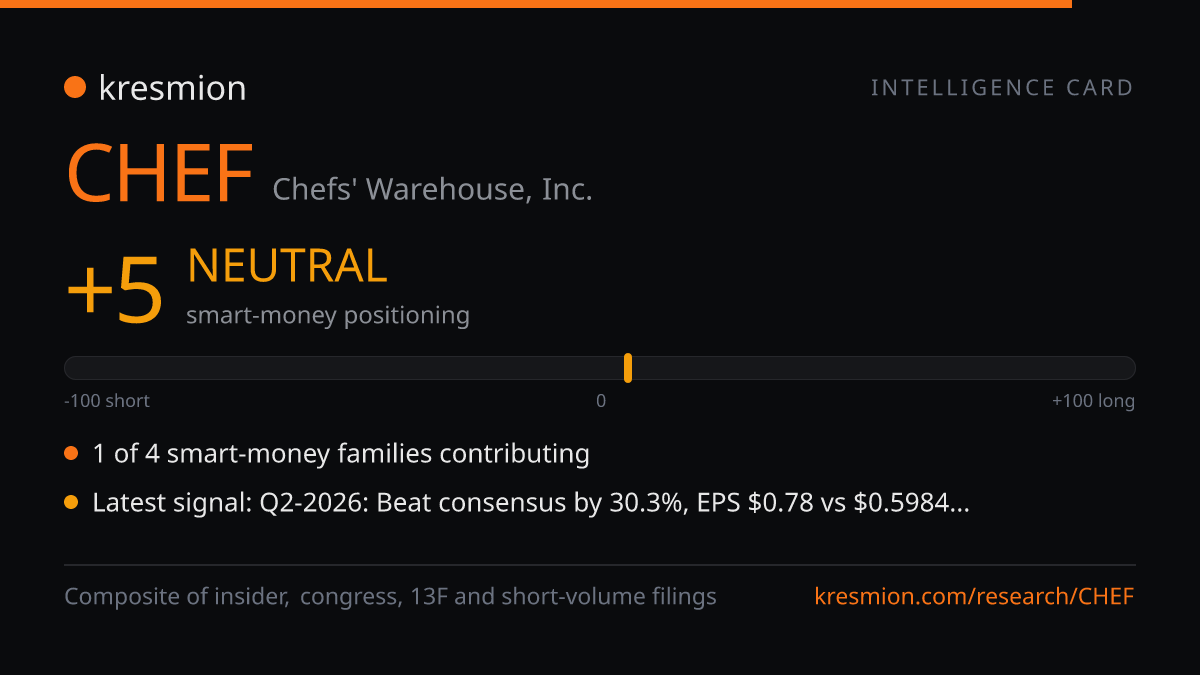Click the orange progress bar at top

[536, 4]
